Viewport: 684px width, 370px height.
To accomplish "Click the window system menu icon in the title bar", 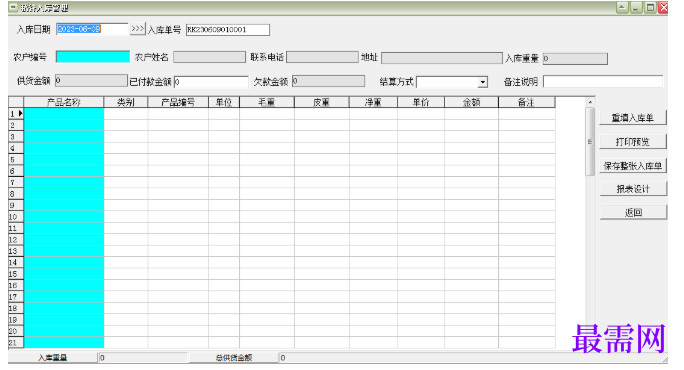I will coord(14,7).
